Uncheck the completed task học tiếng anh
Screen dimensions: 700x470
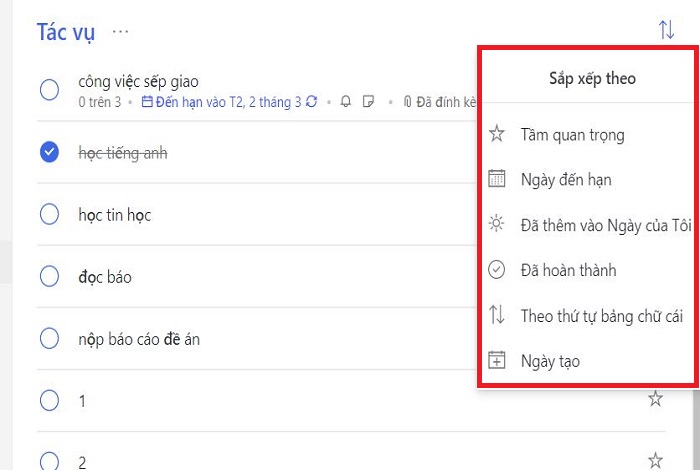tap(49, 152)
